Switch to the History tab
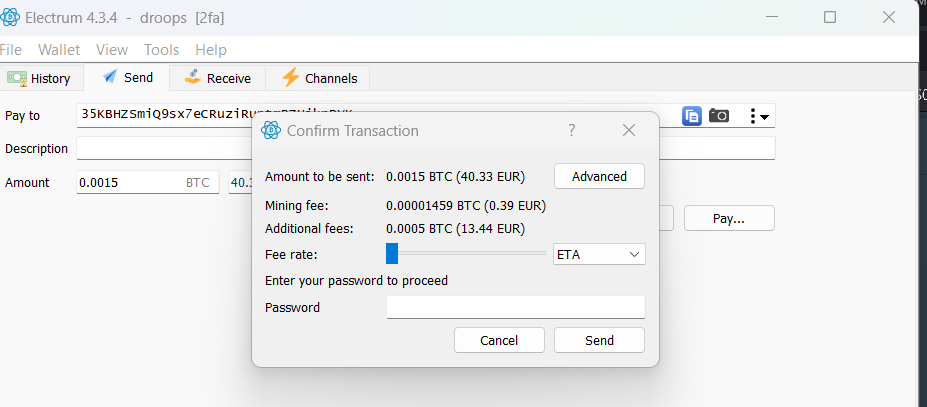The height and width of the screenshot is (407, 927). [x=40, y=78]
